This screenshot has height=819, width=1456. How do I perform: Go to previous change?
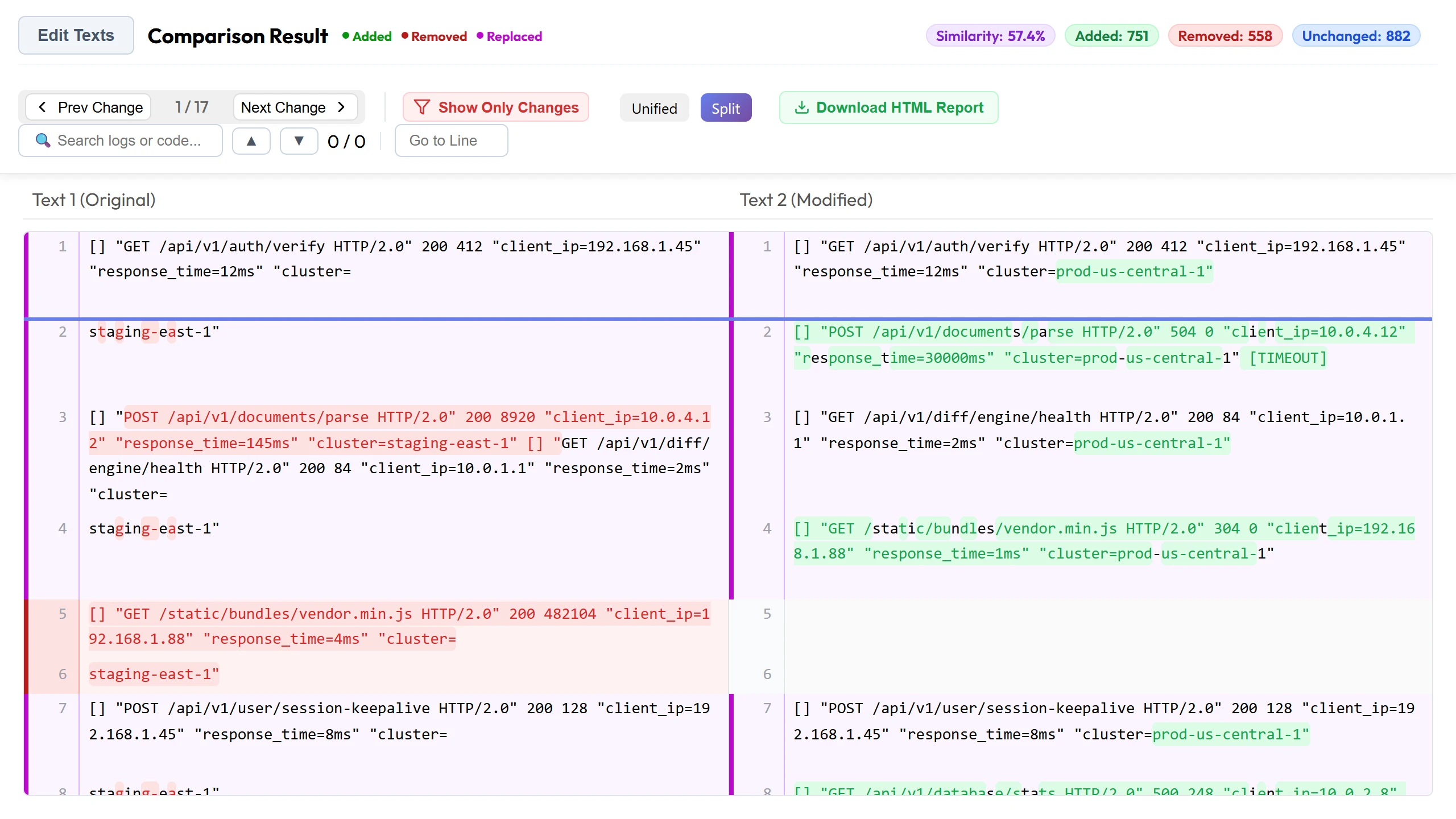89,107
